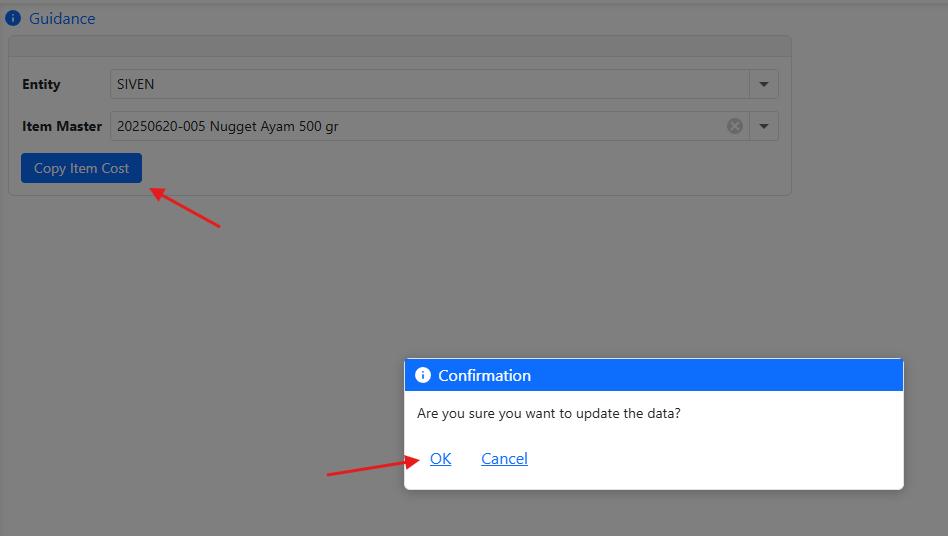Open the Guidance link
Image resolution: width=948 pixels, height=536 pixels.
[62, 19]
